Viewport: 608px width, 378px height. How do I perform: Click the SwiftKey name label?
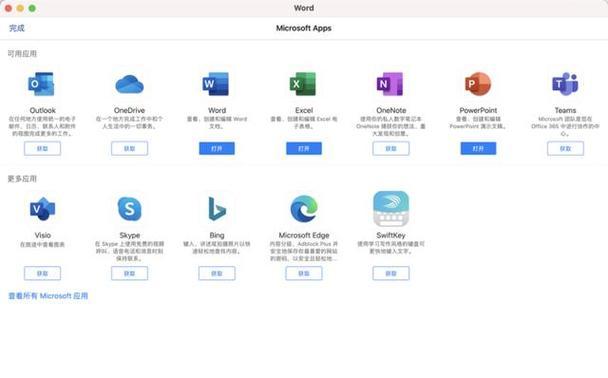[391, 235]
